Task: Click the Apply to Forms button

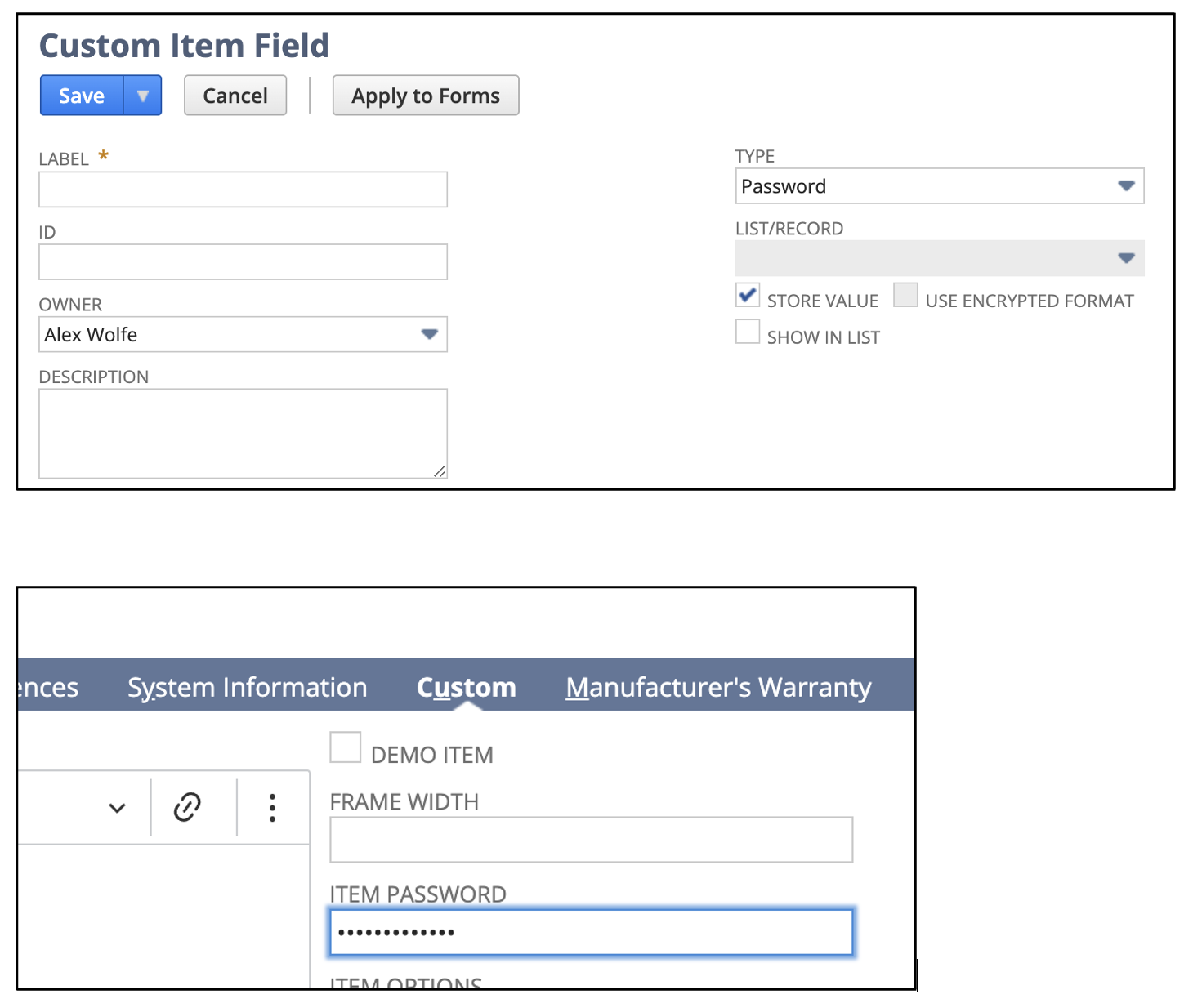Action: point(425,96)
